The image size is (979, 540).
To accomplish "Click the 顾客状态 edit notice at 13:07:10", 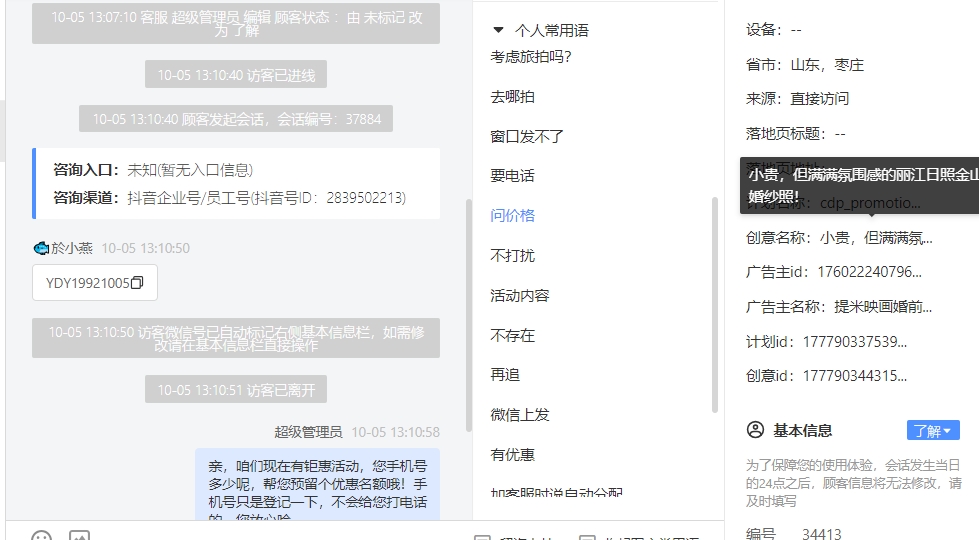I will click(236, 24).
